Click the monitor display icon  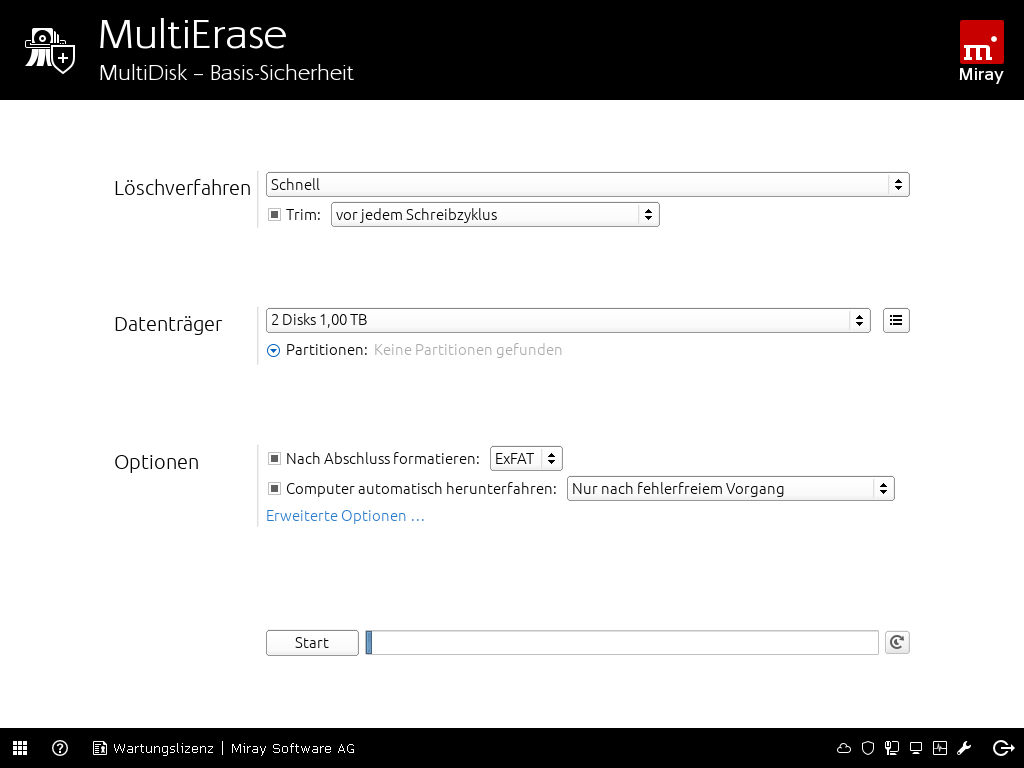916,748
